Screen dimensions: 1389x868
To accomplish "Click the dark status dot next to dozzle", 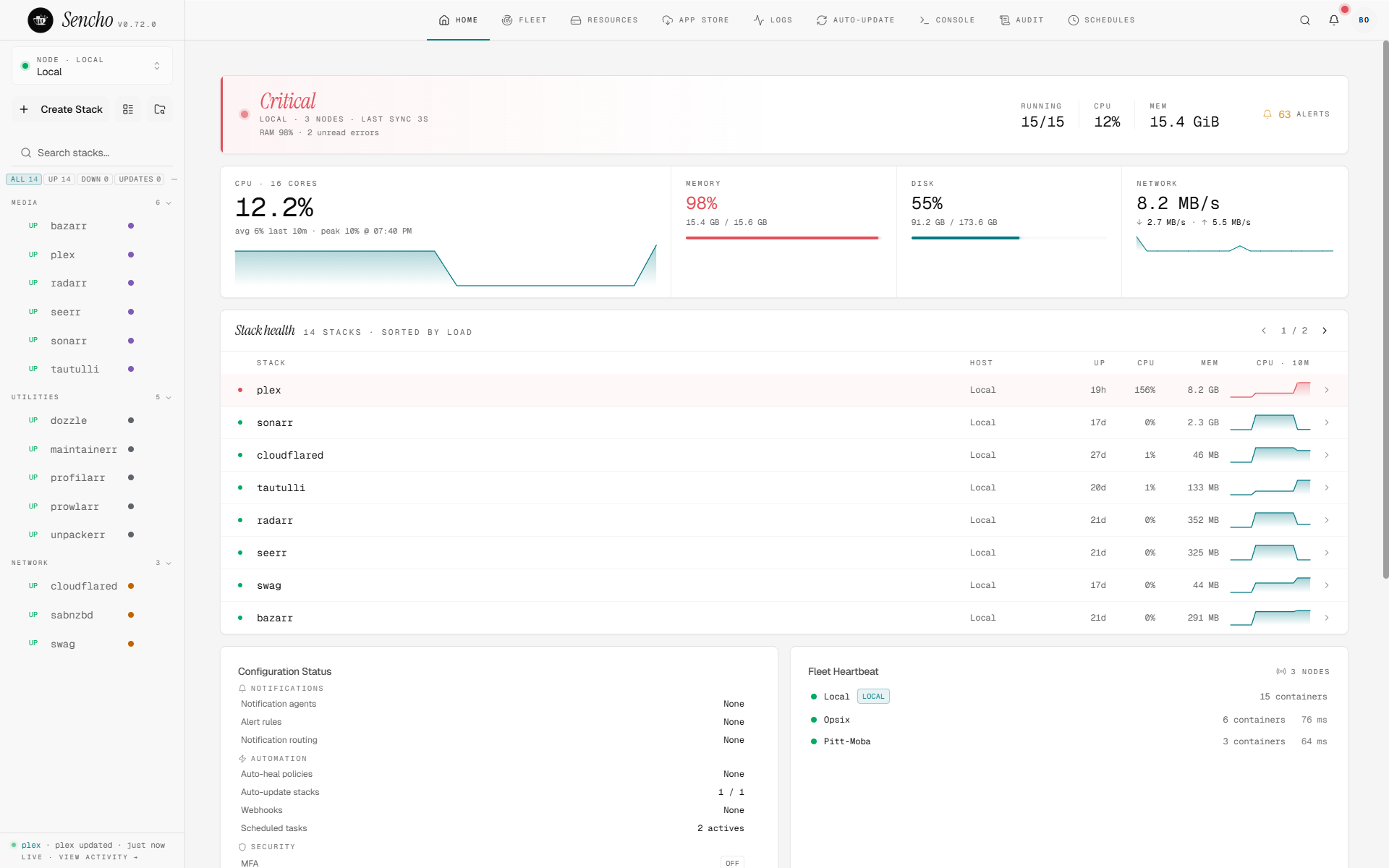I will (x=131, y=420).
